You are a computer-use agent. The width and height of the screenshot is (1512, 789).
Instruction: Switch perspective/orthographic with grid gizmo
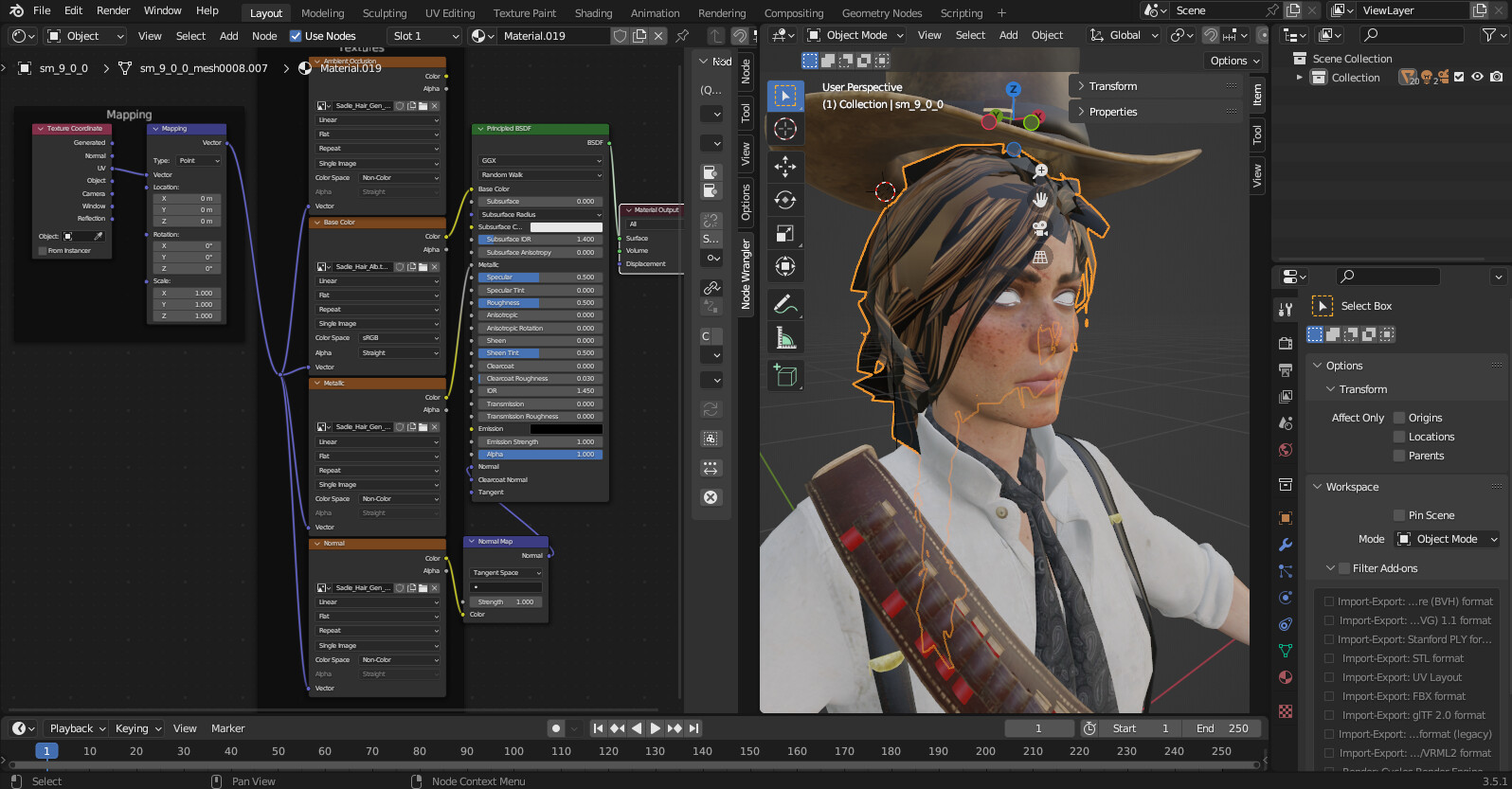(1040, 257)
